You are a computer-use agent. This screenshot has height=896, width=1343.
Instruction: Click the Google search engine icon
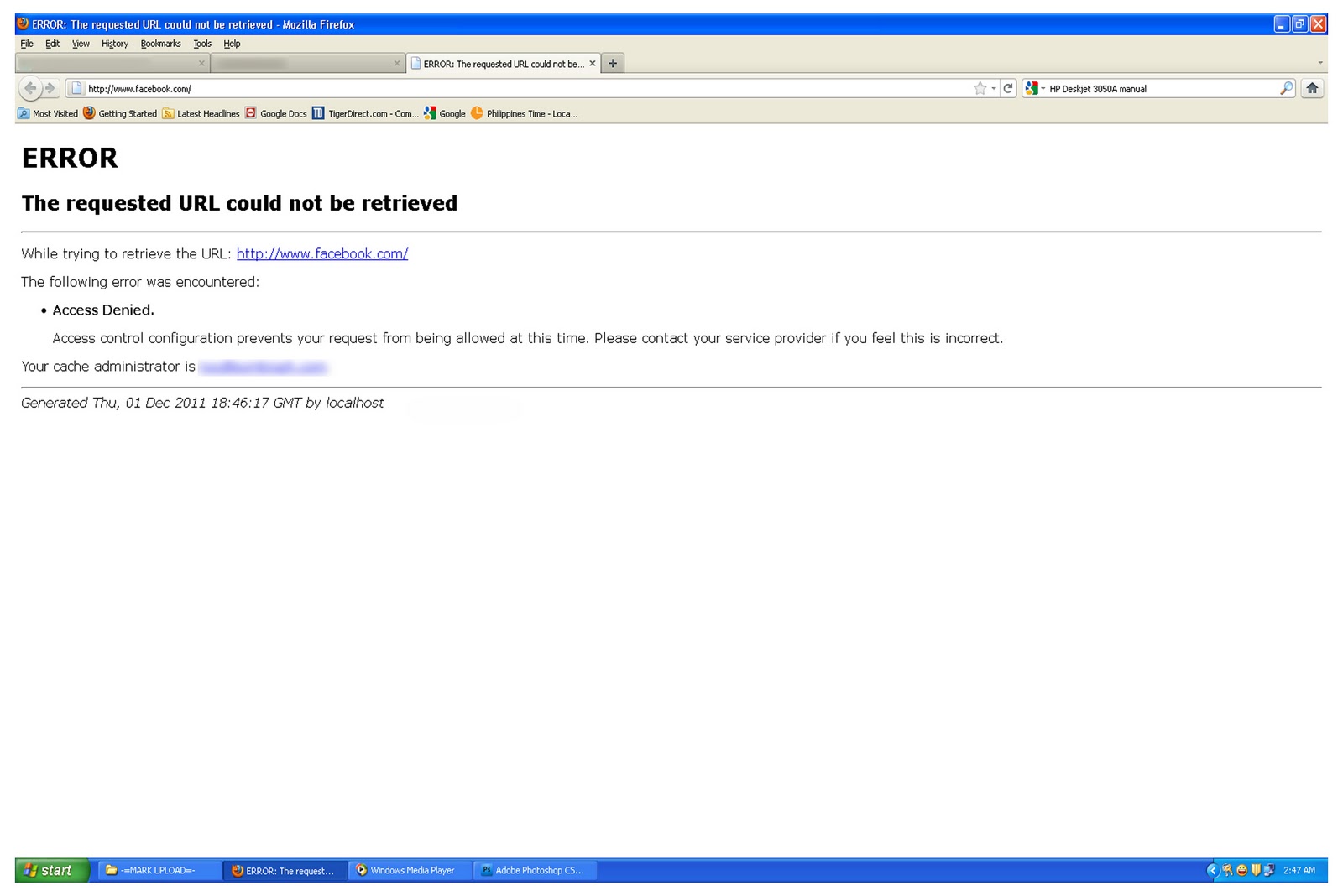coord(1032,88)
